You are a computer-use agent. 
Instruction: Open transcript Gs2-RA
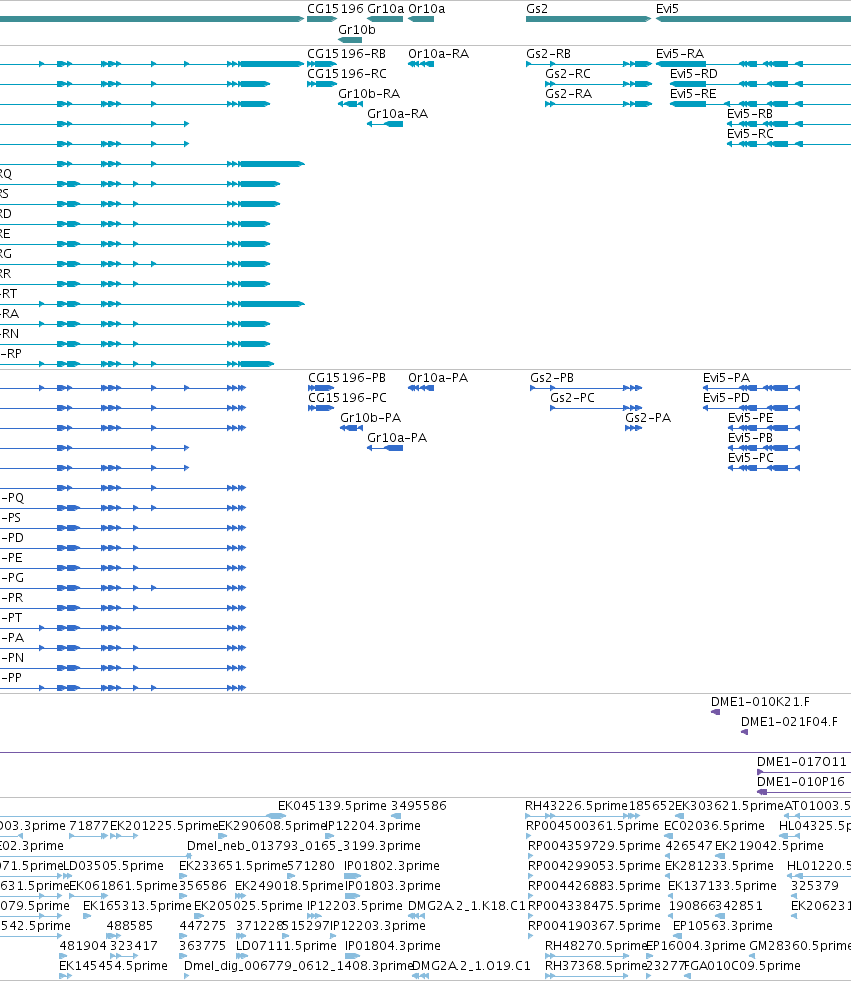tap(568, 94)
